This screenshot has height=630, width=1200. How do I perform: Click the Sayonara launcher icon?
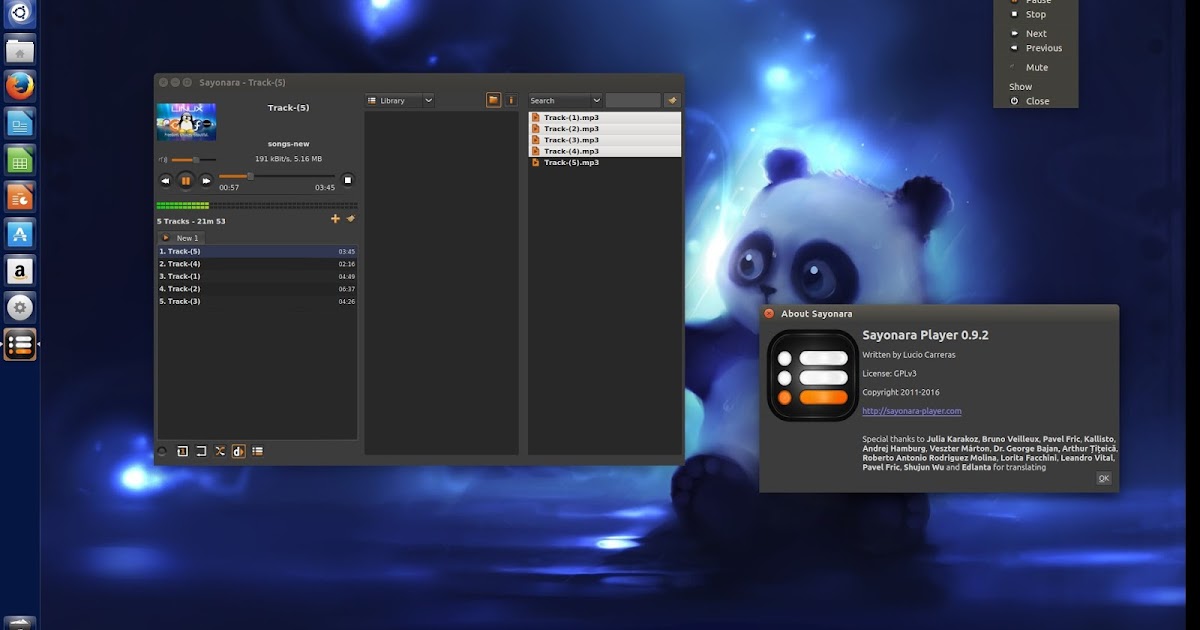pos(20,345)
